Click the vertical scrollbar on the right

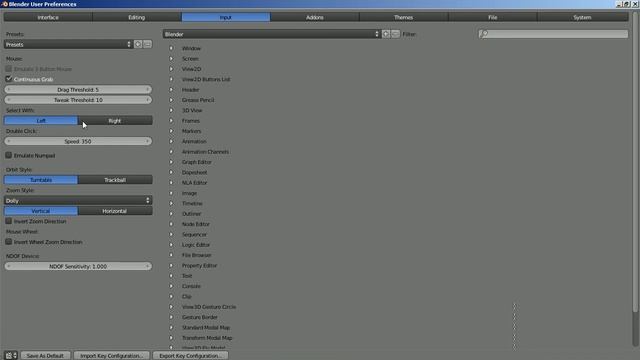(x=635, y=163)
